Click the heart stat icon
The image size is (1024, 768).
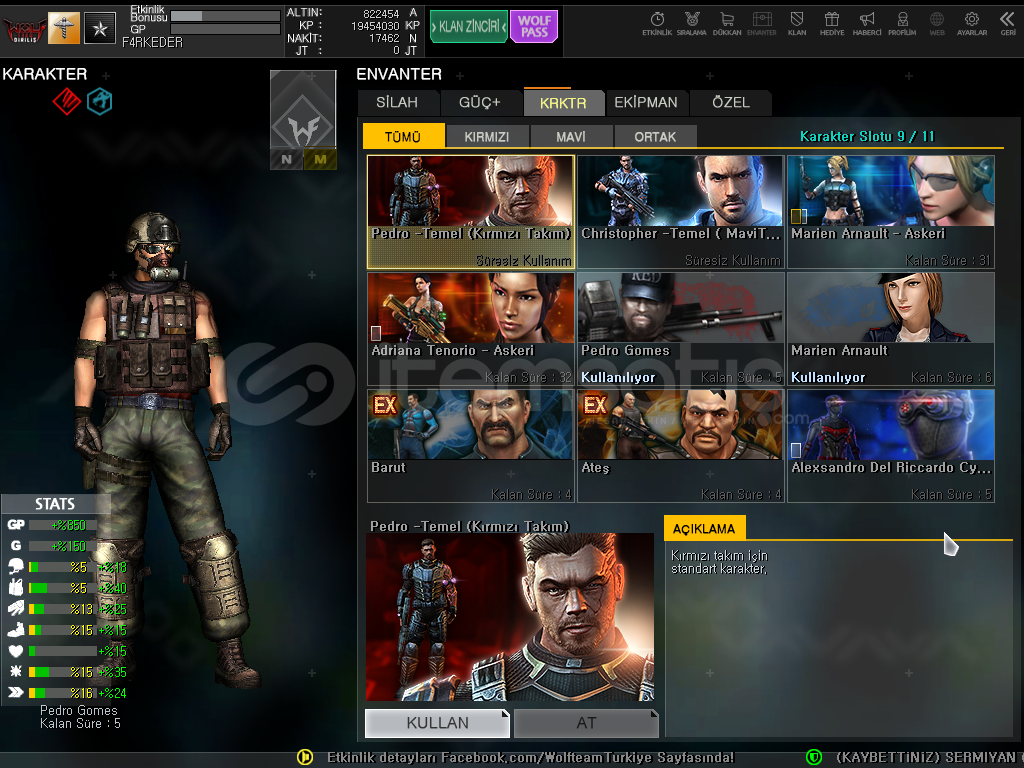tap(16, 650)
